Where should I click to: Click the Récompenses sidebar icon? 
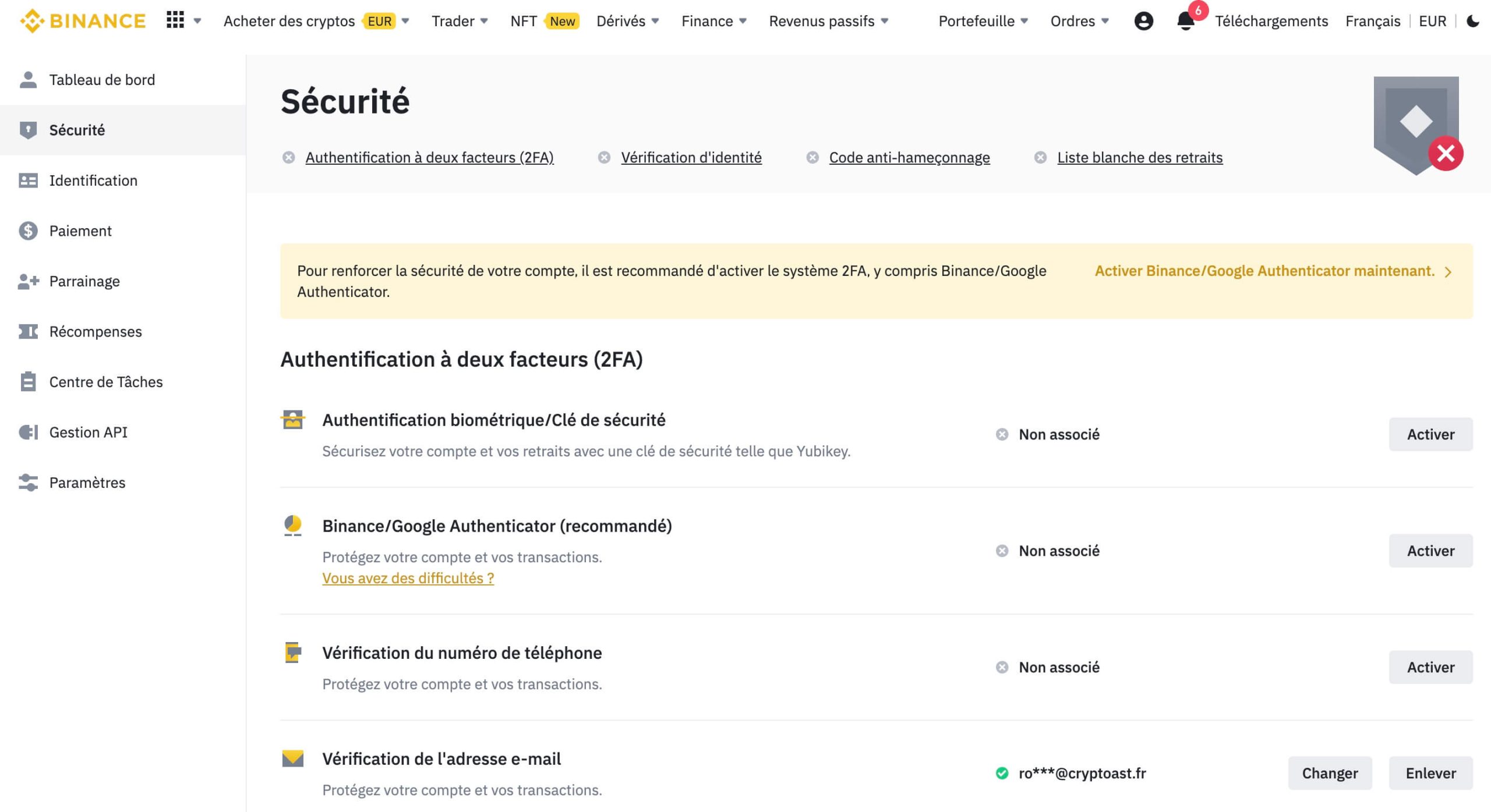click(27, 331)
